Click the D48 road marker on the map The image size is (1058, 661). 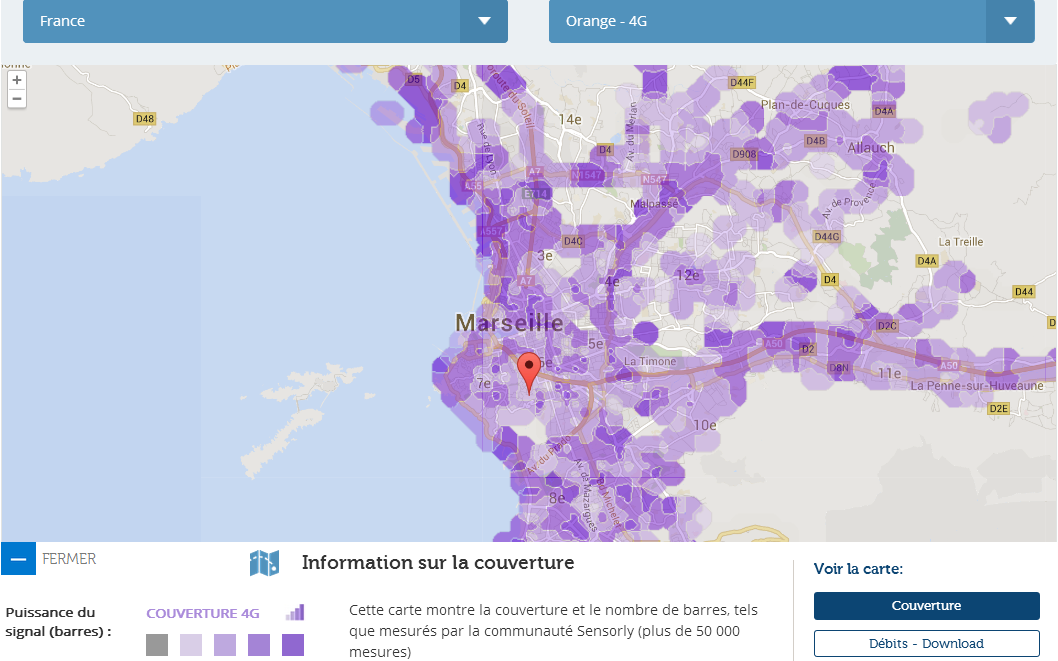[145, 119]
